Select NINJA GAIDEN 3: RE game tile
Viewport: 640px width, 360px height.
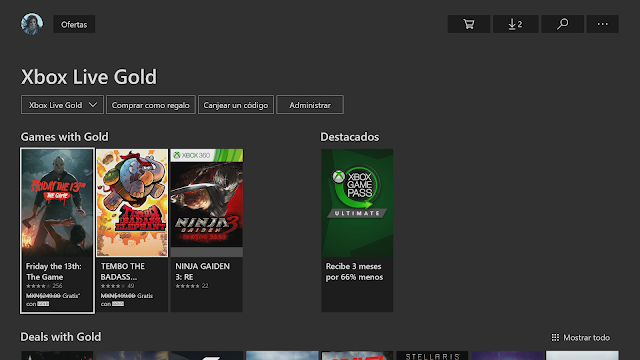pyautogui.click(x=207, y=231)
